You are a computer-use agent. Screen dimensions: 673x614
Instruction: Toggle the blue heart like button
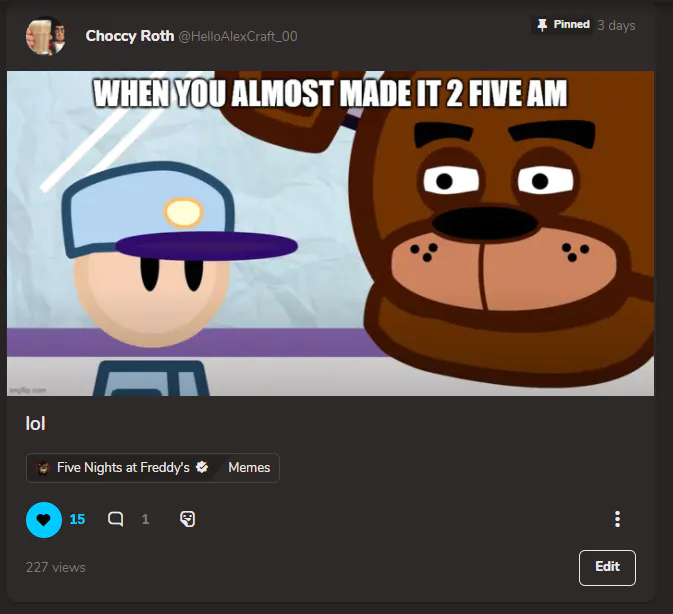44,520
